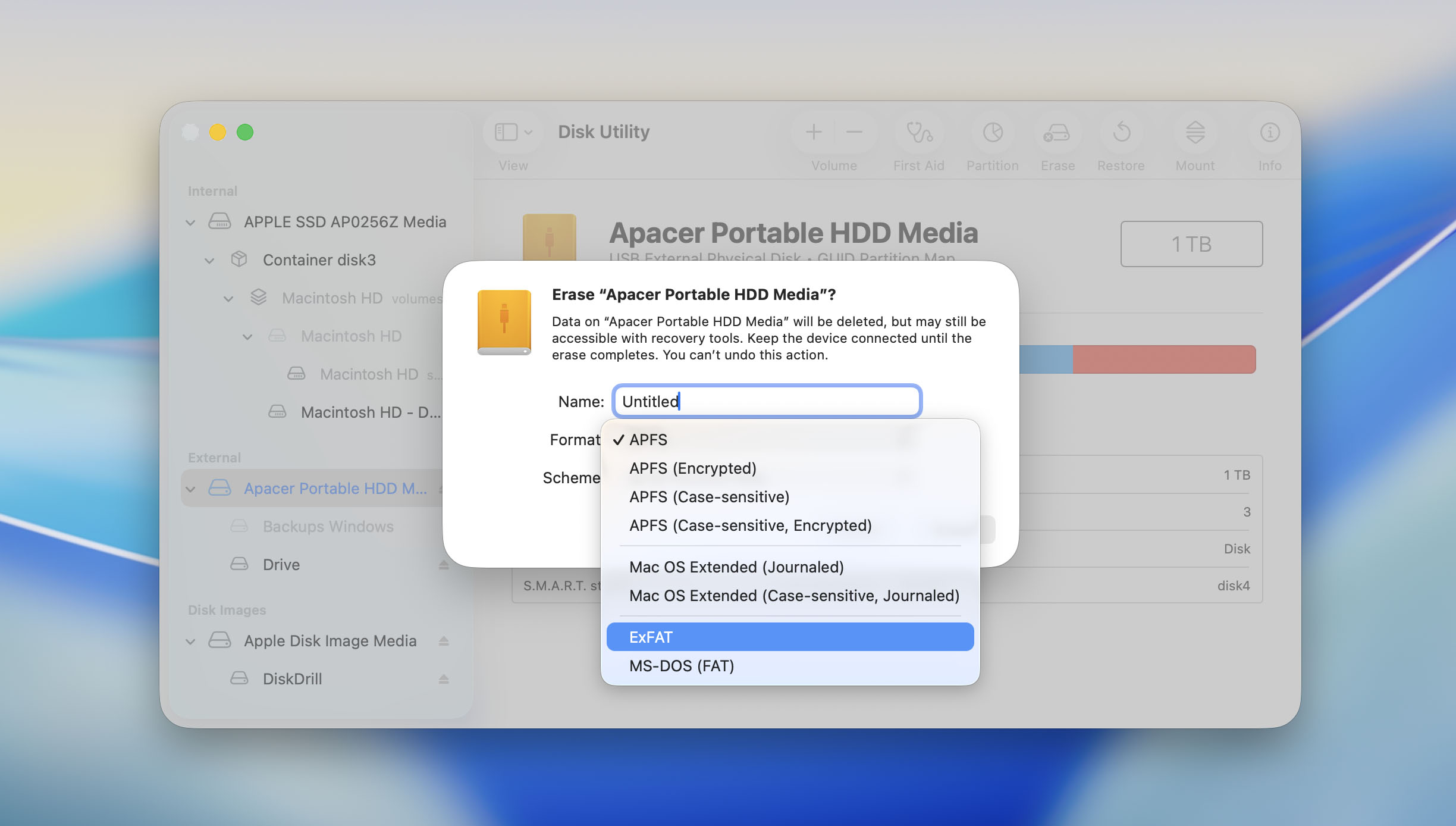
Task: Click the Erase toolbar icon
Action: pyautogui.click(x=1057, y=132)
